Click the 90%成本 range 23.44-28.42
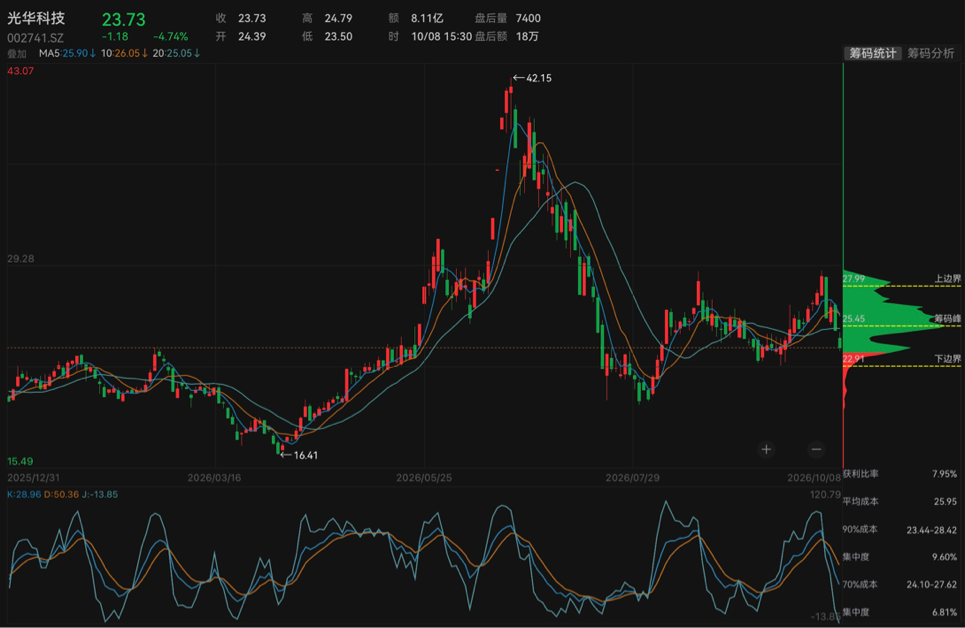The width and height of the screenshot is (965, 628). click(x=932, y=530)
